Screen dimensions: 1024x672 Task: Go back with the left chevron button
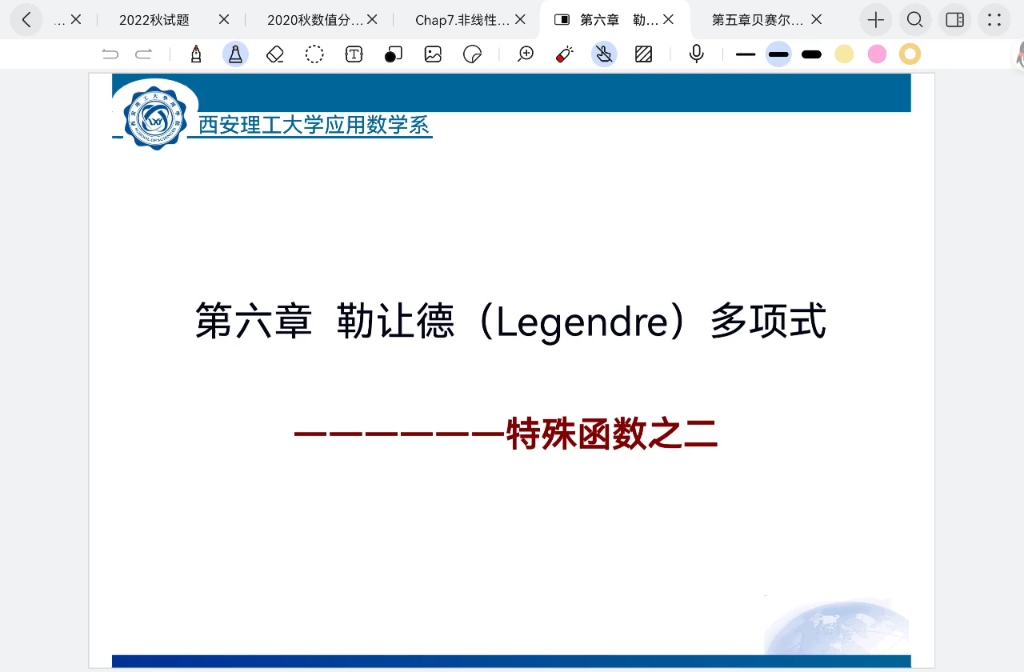[26, 20]
